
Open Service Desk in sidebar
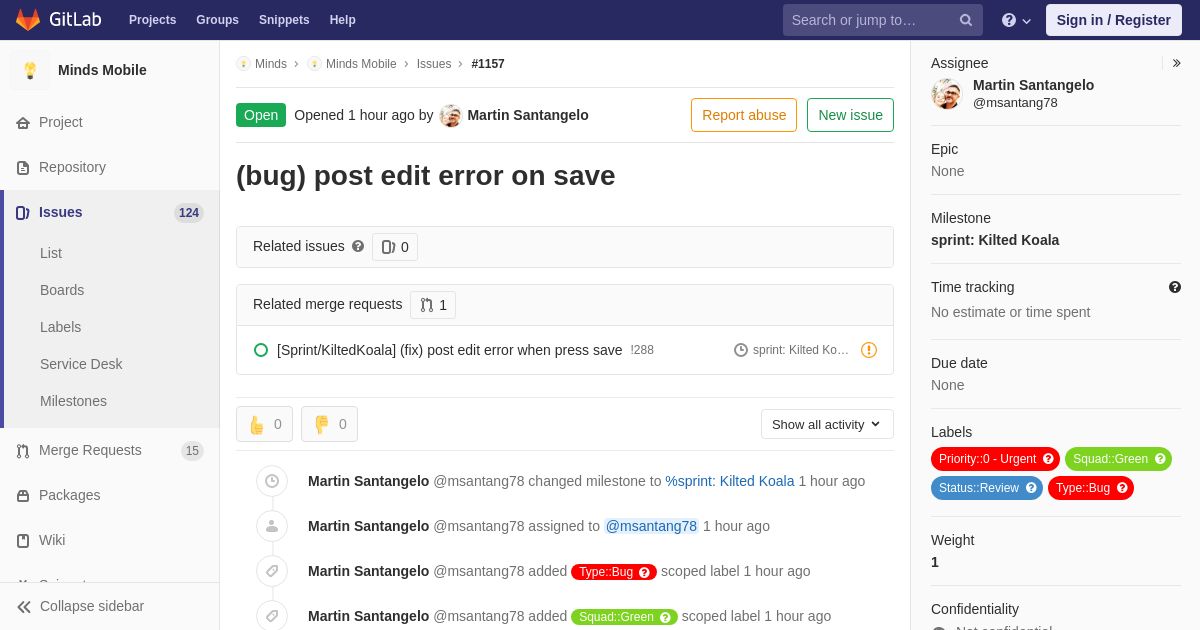point(81,364)
